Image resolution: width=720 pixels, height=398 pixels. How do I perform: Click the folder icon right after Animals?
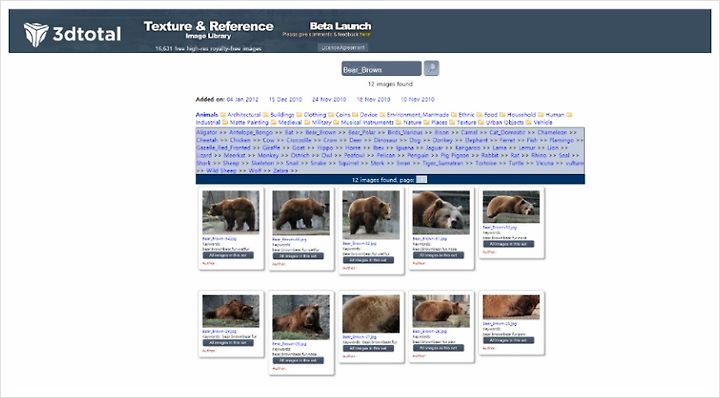223,115
